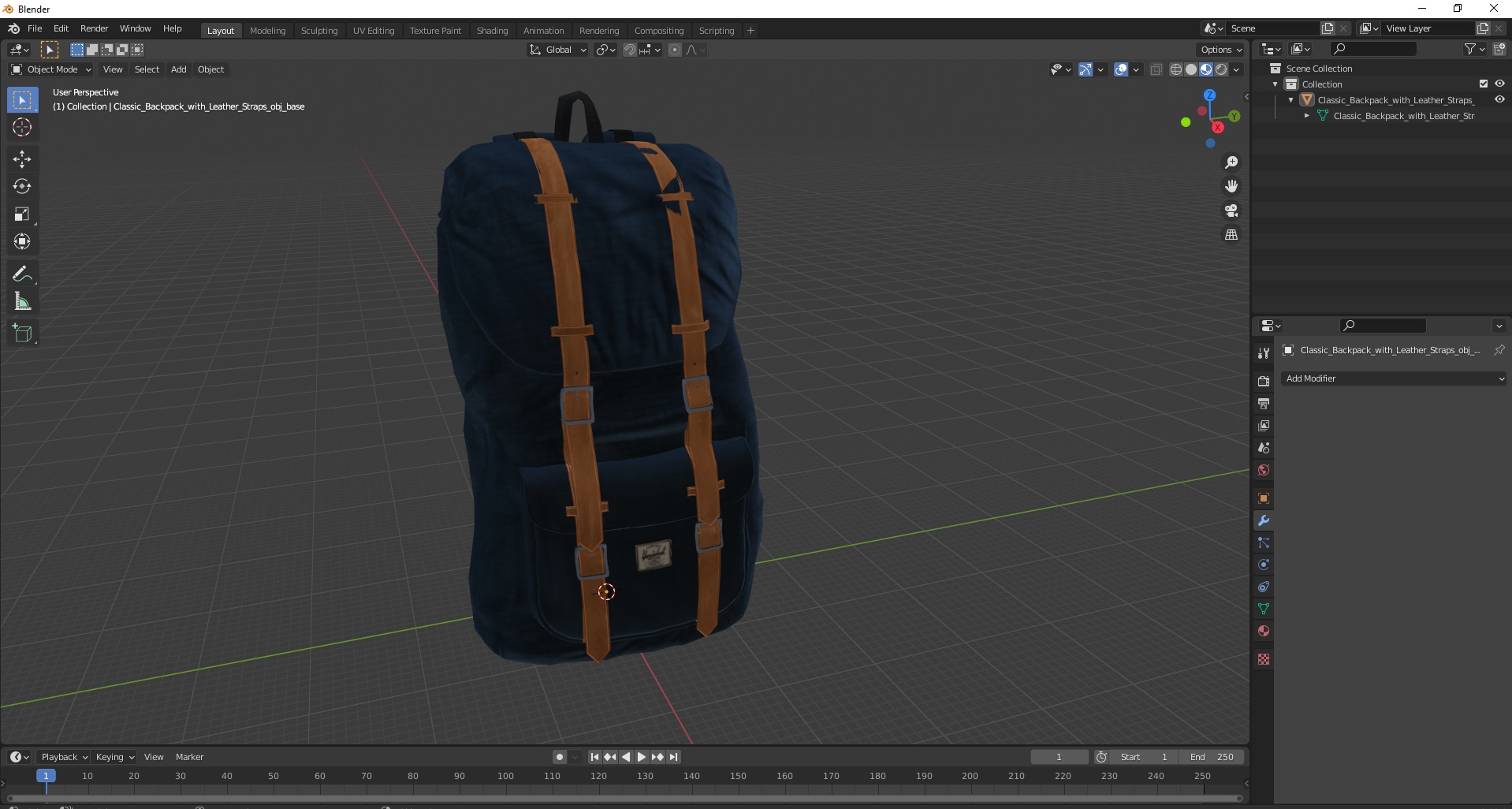Open Object properties tab
Screen dimensions: 1512x809
pos(1264,498)
